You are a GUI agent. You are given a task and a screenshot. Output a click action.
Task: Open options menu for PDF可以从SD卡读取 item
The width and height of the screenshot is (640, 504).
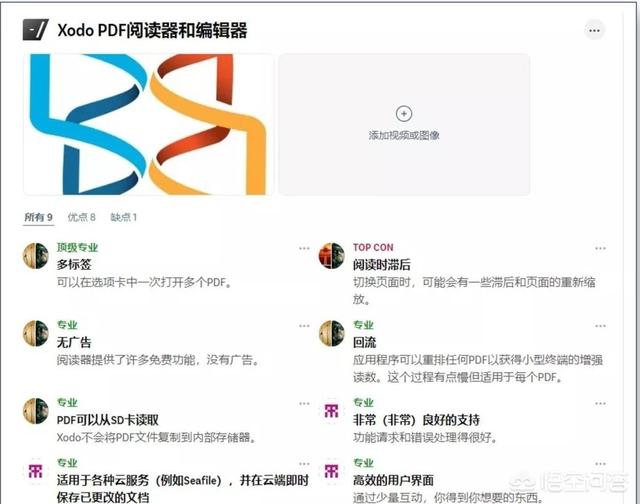[x=304, y=403]
